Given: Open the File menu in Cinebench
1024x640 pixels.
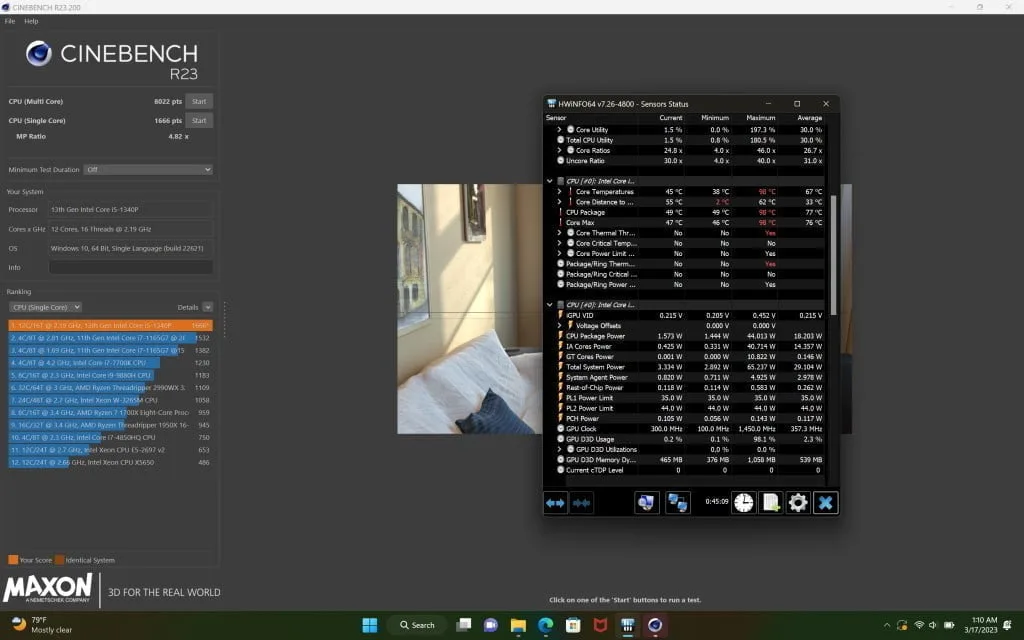Looking at the screenshot, I should [x=10, y=21].
